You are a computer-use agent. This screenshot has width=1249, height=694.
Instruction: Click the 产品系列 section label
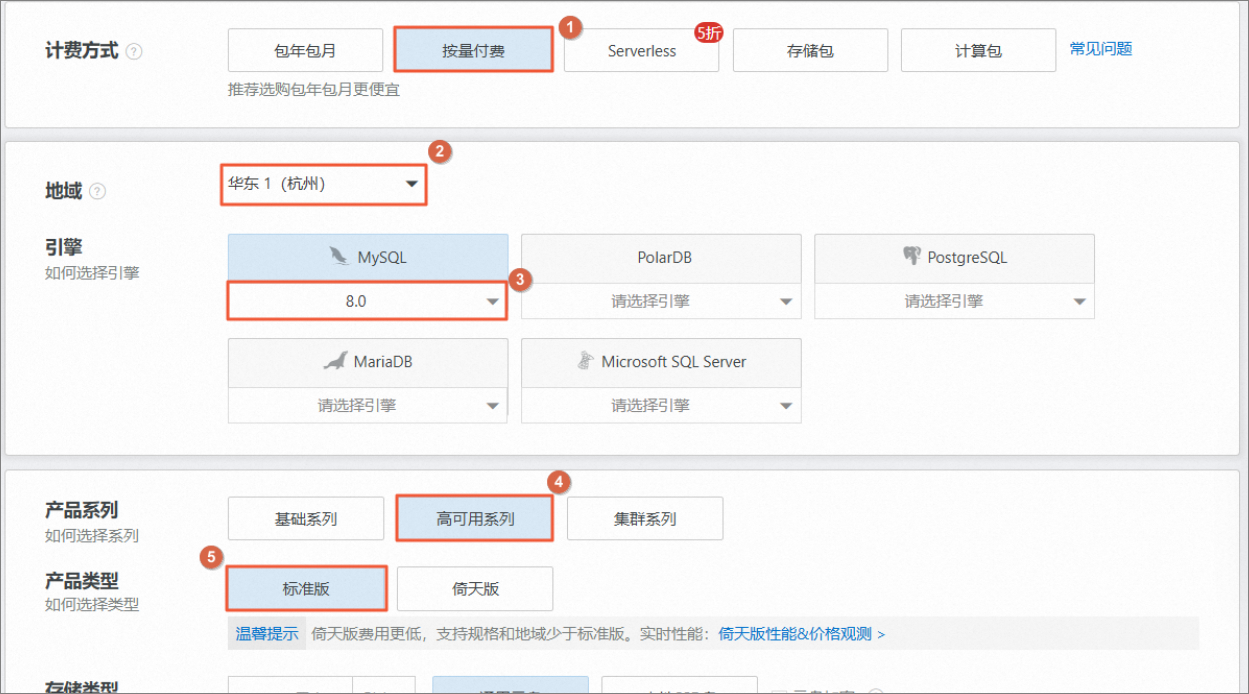82,510
